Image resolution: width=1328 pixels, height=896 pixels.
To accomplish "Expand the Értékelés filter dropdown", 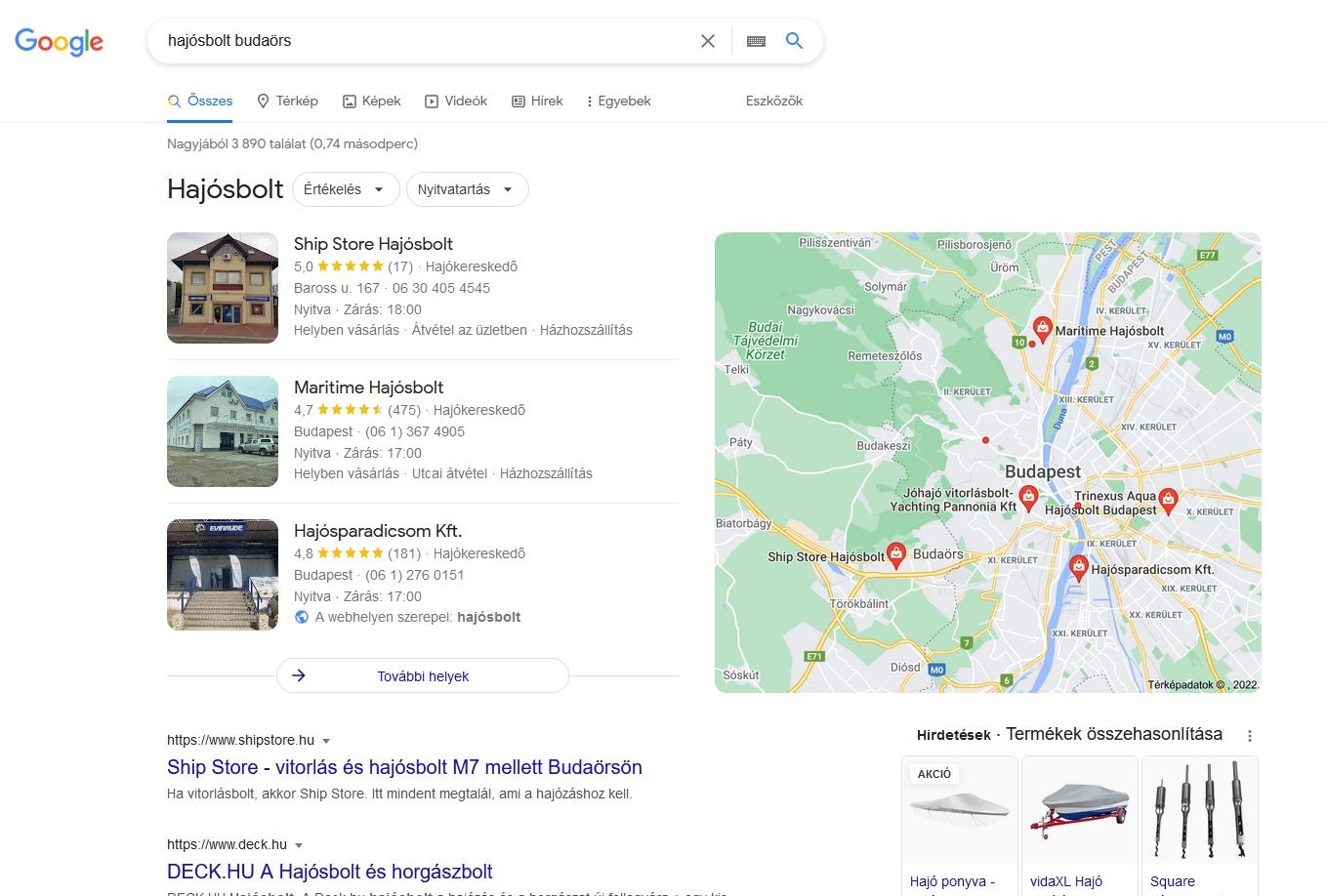I will [346, 189].
